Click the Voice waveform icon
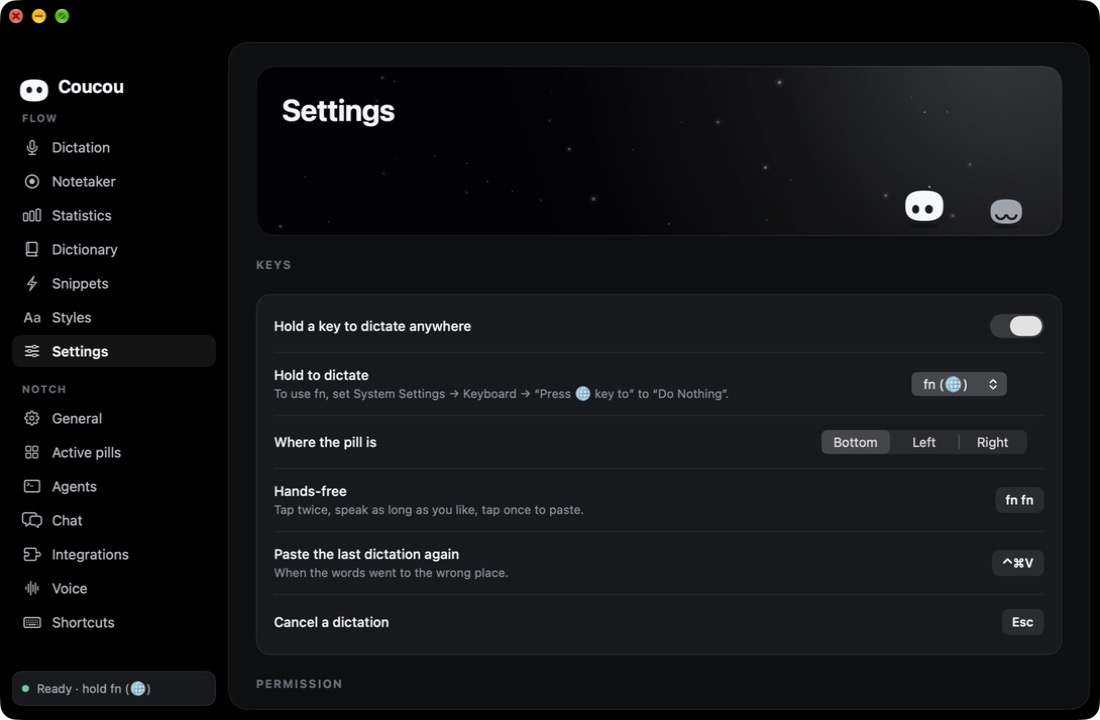This screenshot has width=1100, height=720. 32,588
